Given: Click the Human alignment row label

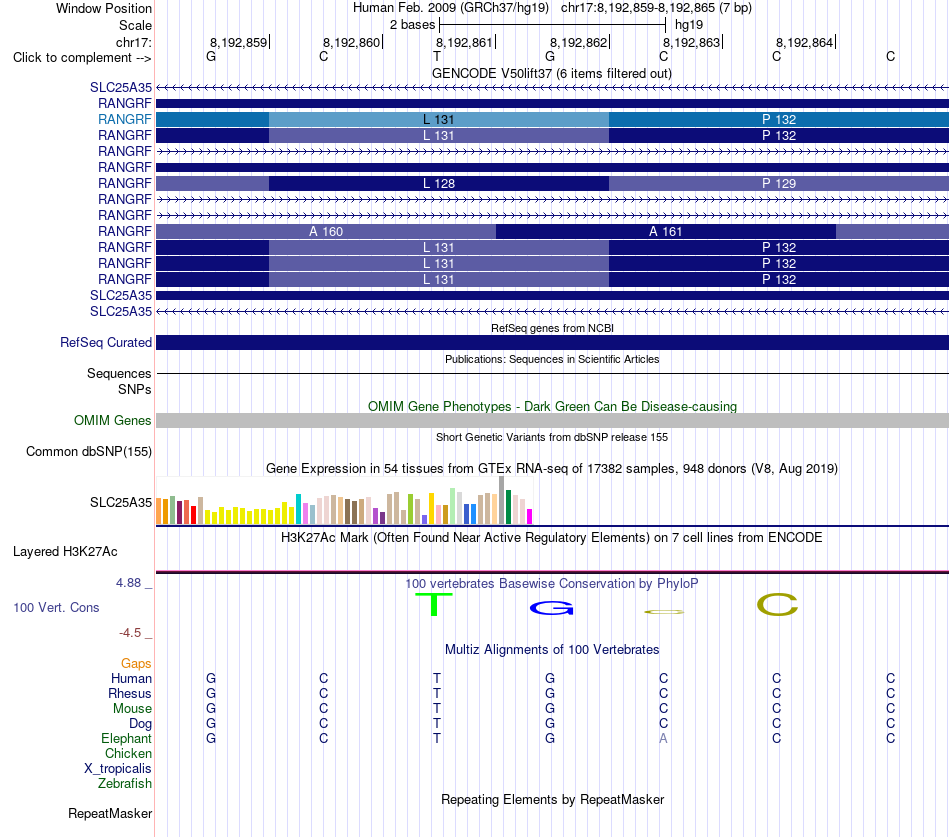Looking at the screenshot, I should click(131, 678).
